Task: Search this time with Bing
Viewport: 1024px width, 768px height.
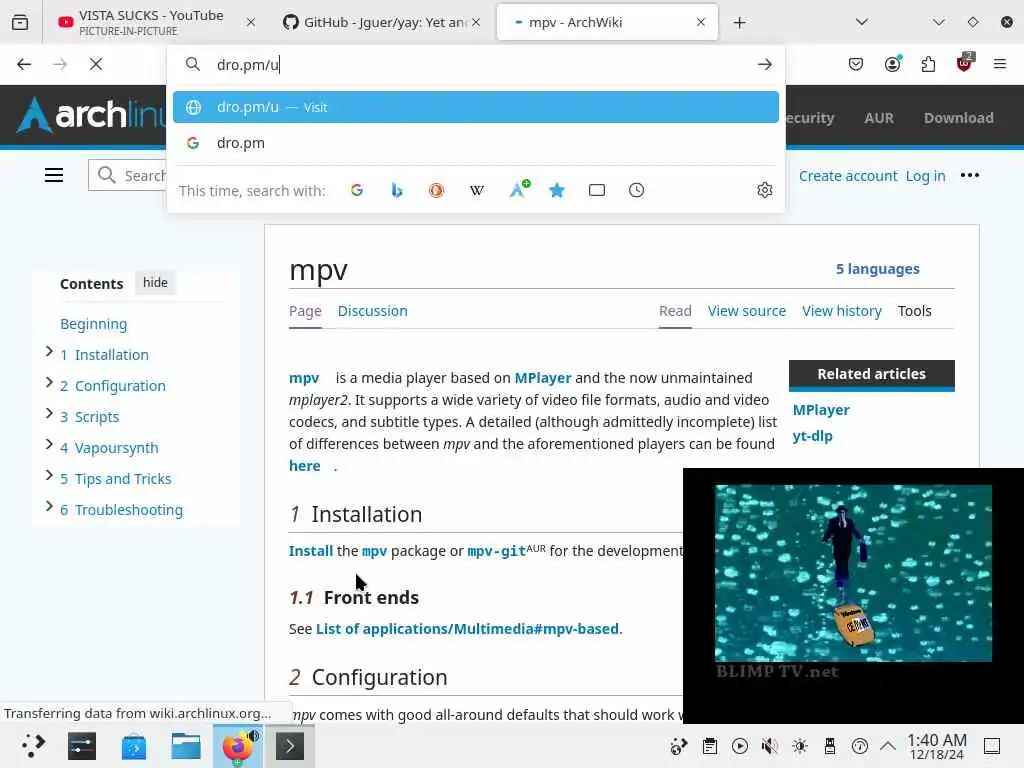Action: pos(396,190)
